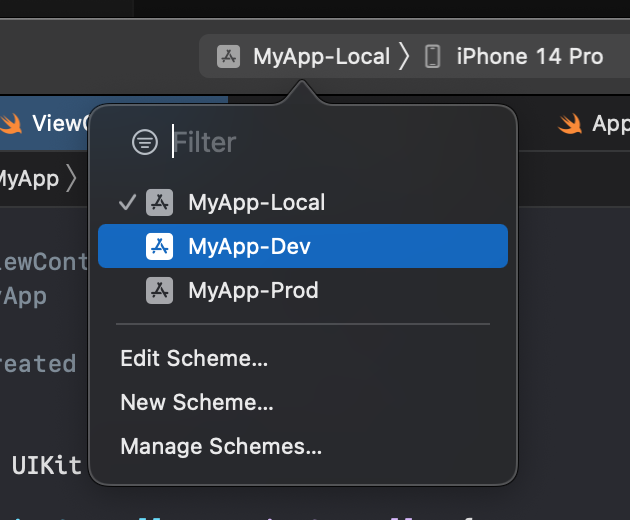Click the filter icon in the scheme popup
Image resolution: width=630 pixels, height=520 pixels.
coord(145,142)
